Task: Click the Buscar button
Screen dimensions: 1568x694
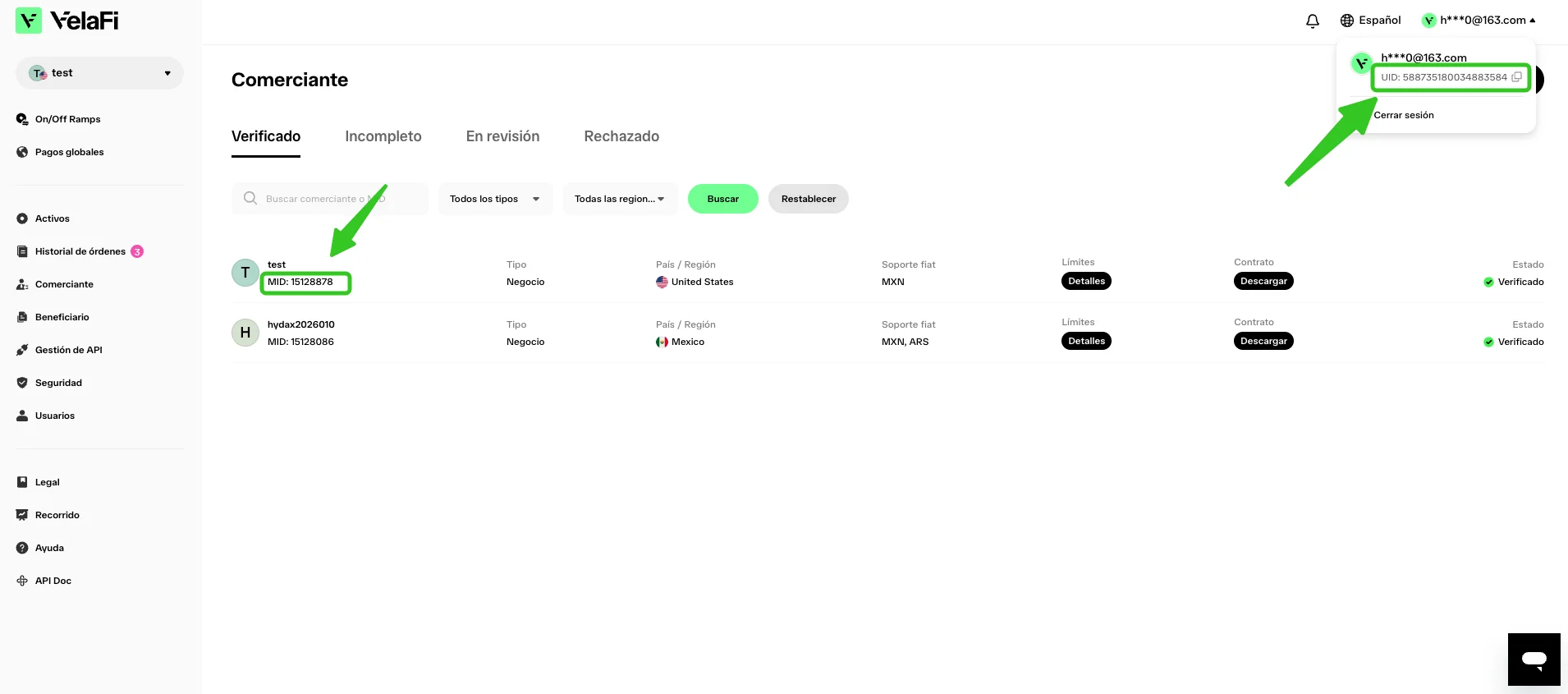Action: tap(722, 199)
